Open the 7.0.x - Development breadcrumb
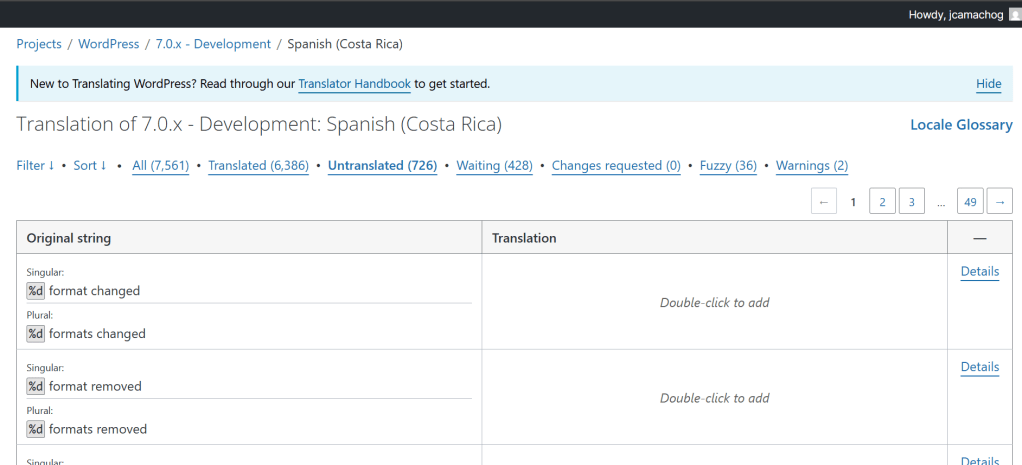This screenshot has width=1022, height=465. click(213, 44)
